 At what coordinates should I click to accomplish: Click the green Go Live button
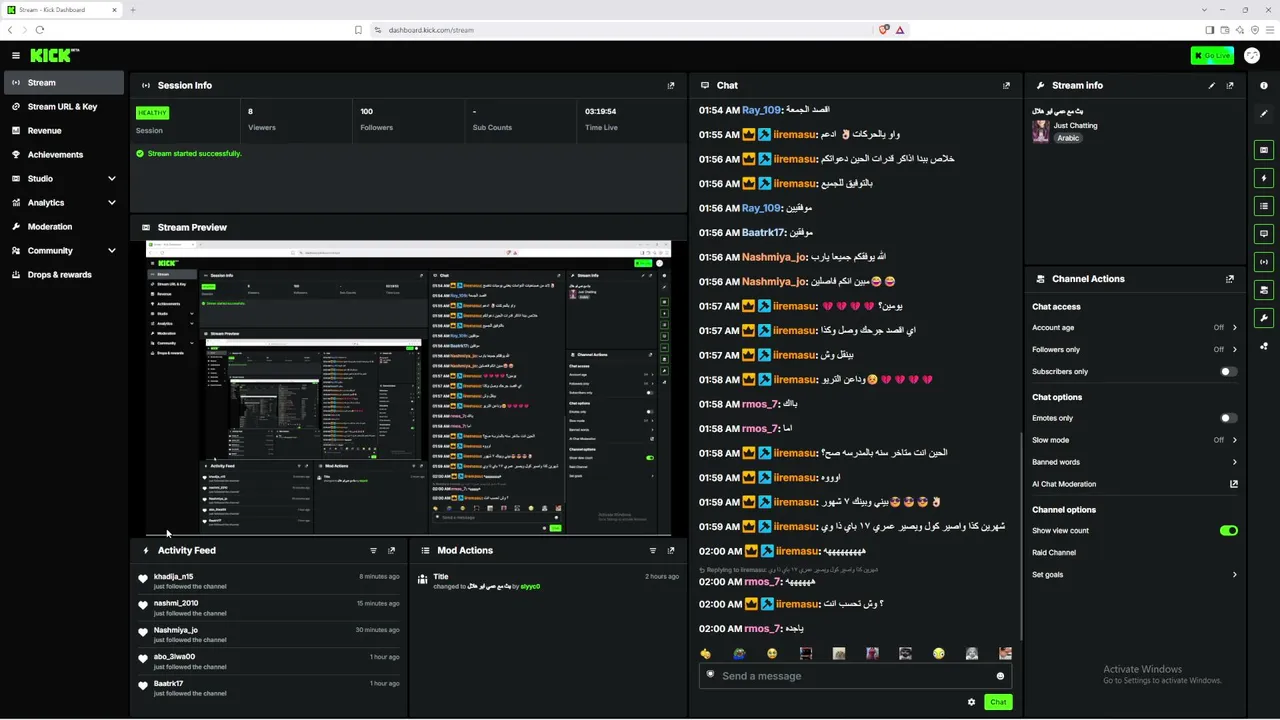pyautogui.click(x=1212, y=56)
